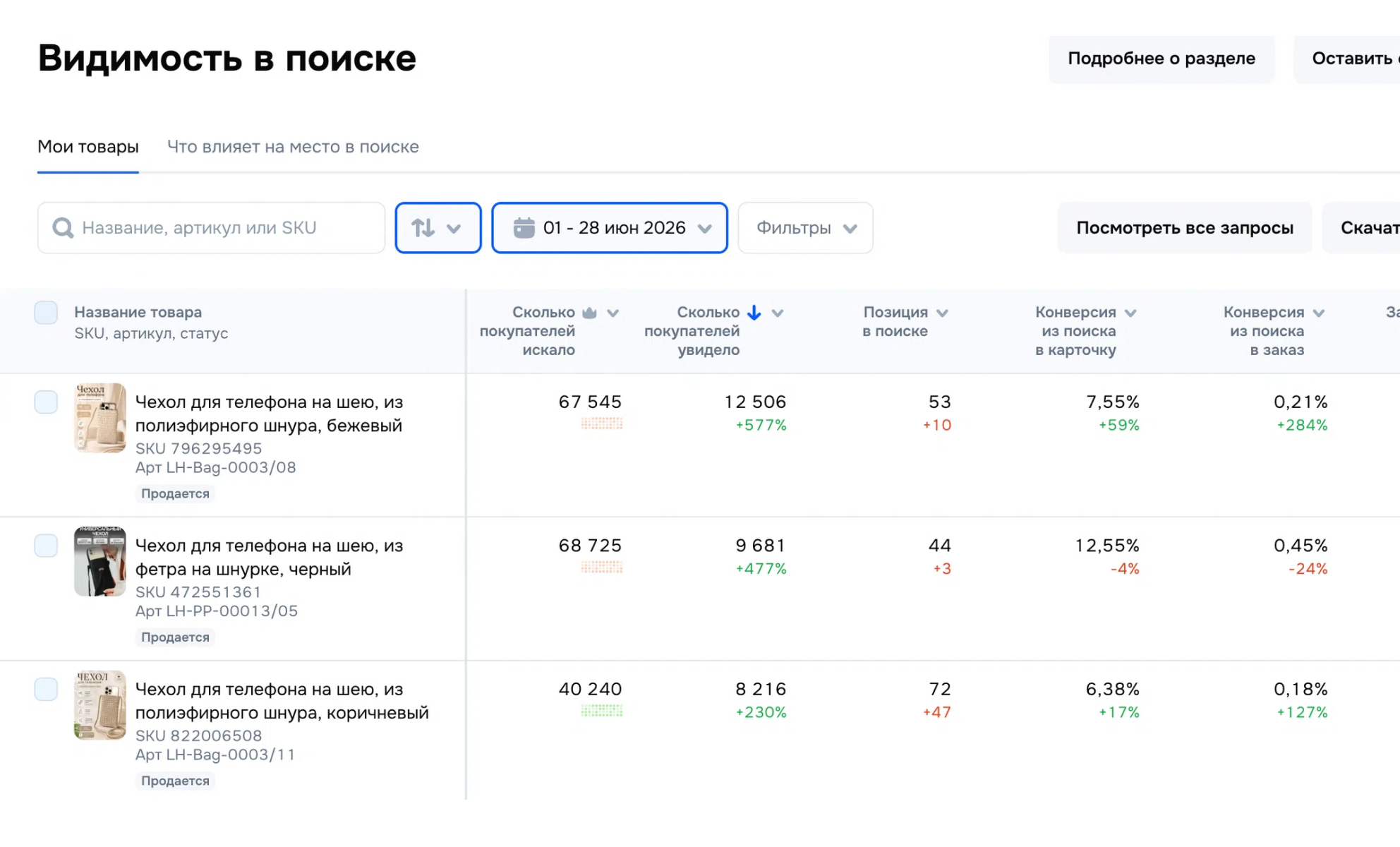The height and width of the screenshot is (847, 1400).
Task: Open product title ending with бежевый
Action: tap(269, 414)
